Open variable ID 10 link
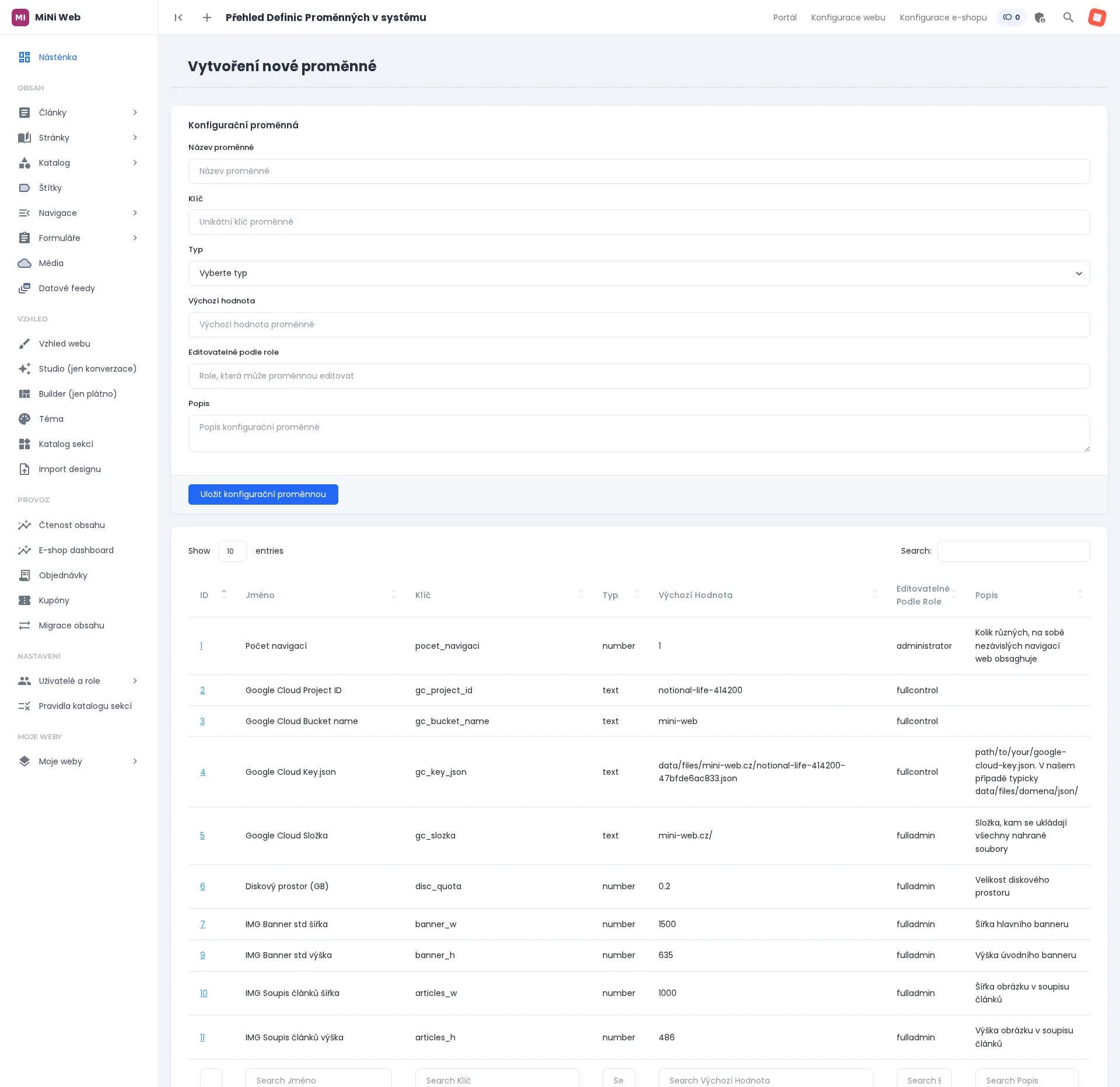The image size is (1120, 1087). pyautogui.click(x=204, y=994)
